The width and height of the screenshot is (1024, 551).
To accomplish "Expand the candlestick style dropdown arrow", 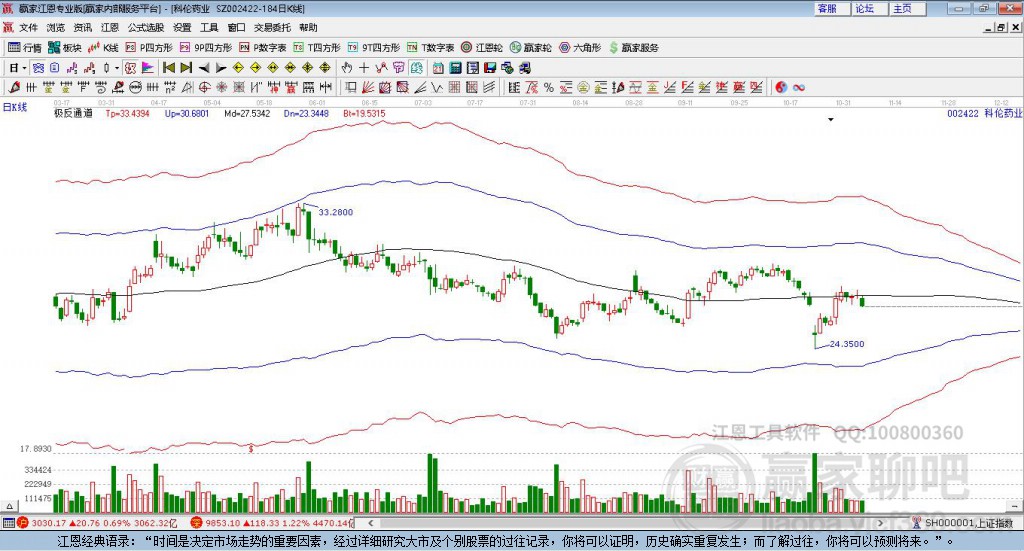I will [117, 67].
